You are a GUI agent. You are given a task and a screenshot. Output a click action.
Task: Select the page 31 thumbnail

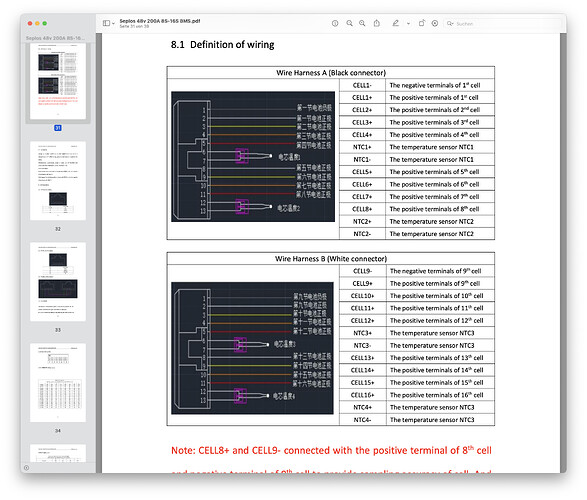click(x=58, y=81)
